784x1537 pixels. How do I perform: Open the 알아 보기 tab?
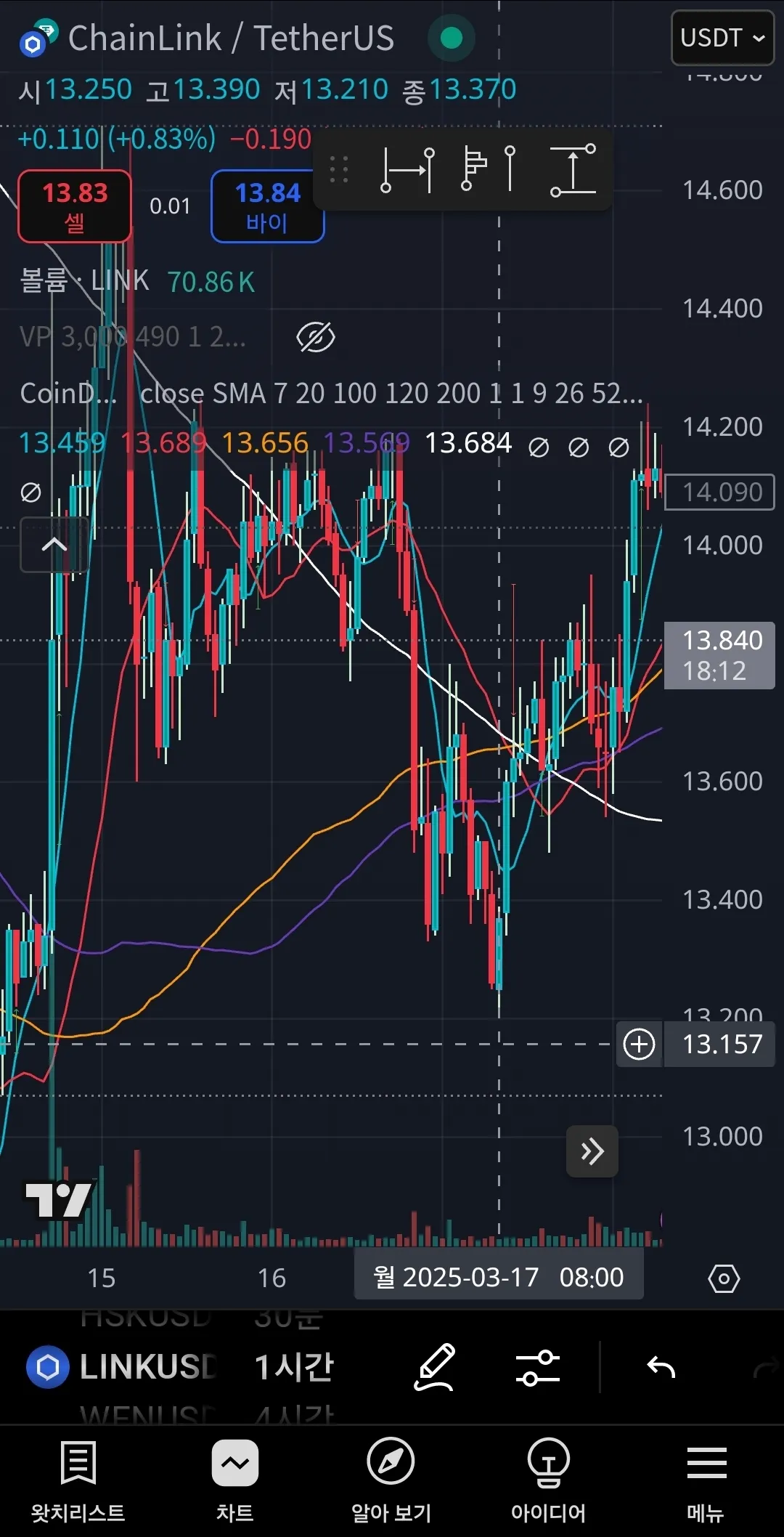(391, 1482)
